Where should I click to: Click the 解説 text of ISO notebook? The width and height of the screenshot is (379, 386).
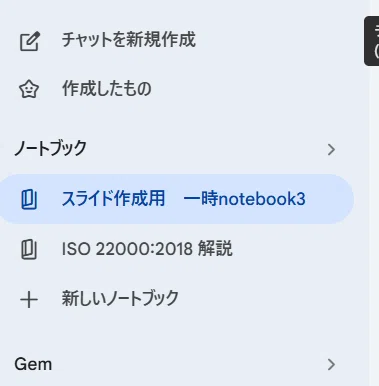(x=215, y=249)
